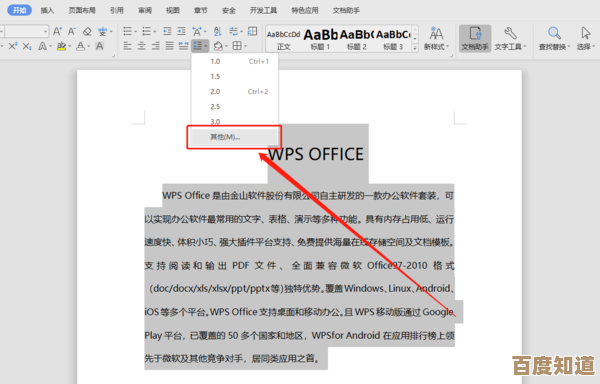The image size is (600, 384).
Task: Expand the shading dropdown arrow
Action: point(227,47)
